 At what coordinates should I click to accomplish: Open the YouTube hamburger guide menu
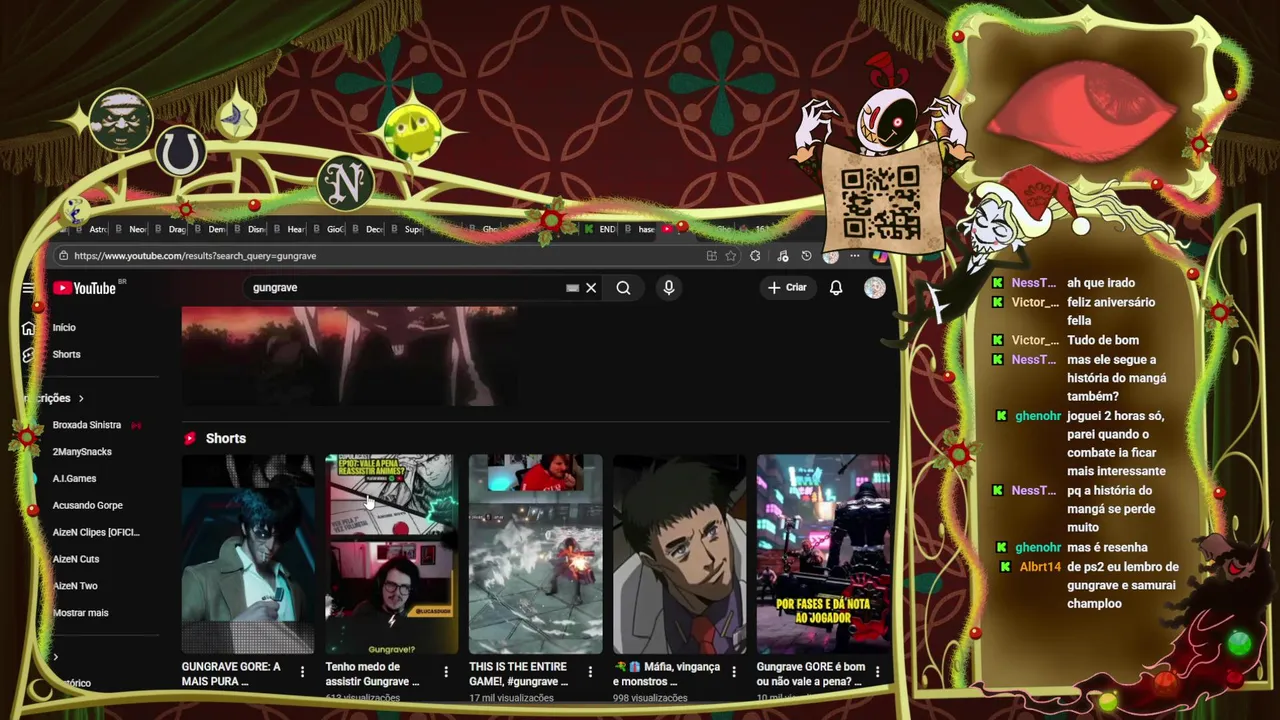pos(28,288)
